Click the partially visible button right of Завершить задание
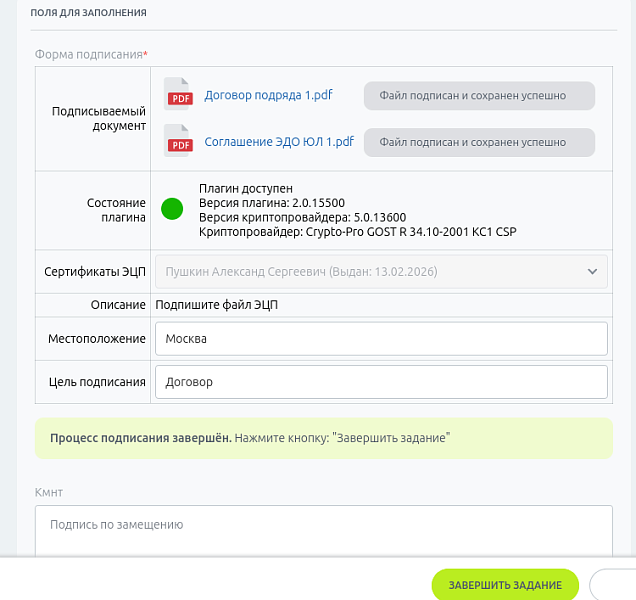This screenshot has width=636, height=600. (x=612, y=585)
